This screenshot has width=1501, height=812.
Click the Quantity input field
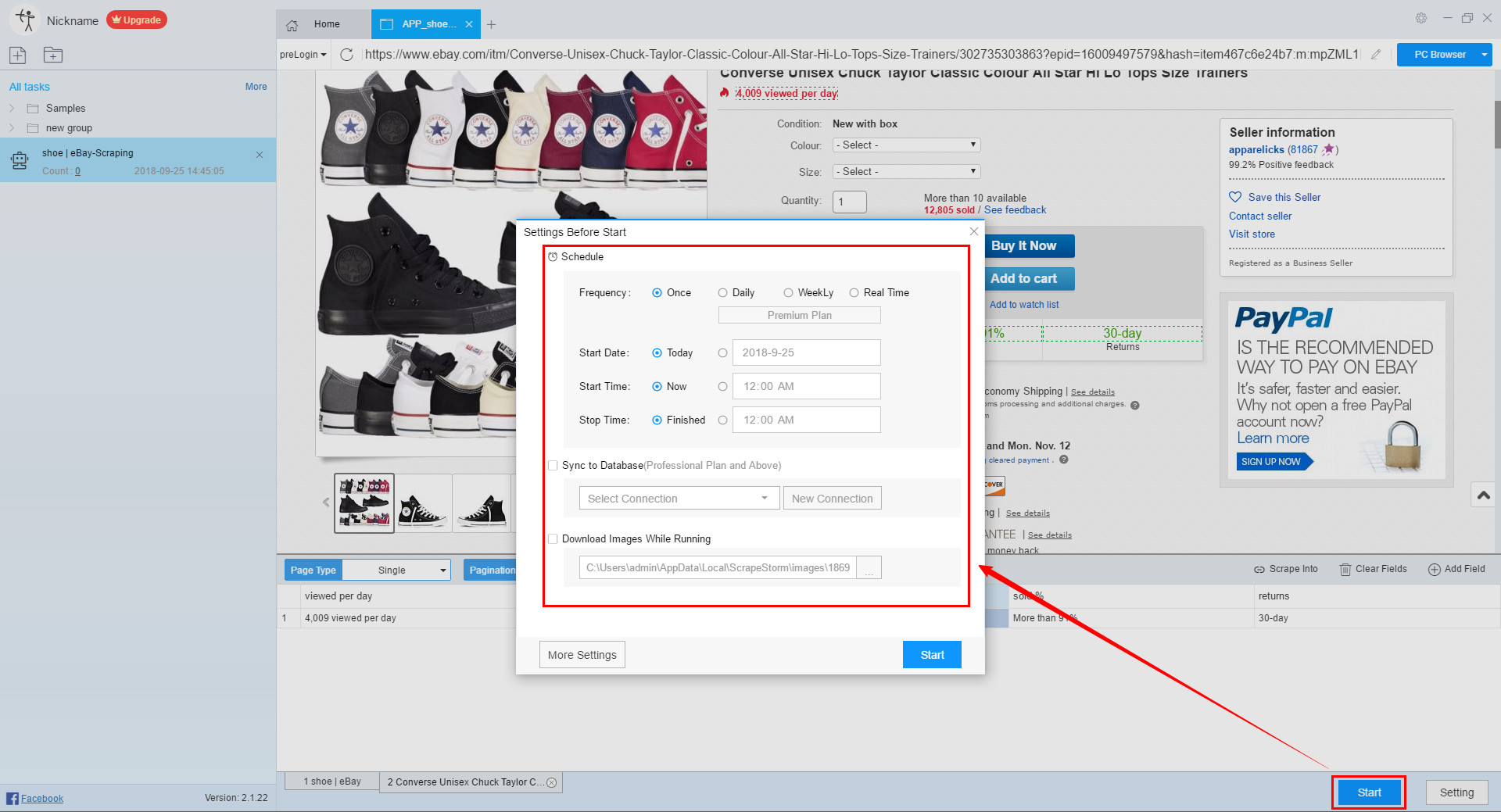point(849,202)
